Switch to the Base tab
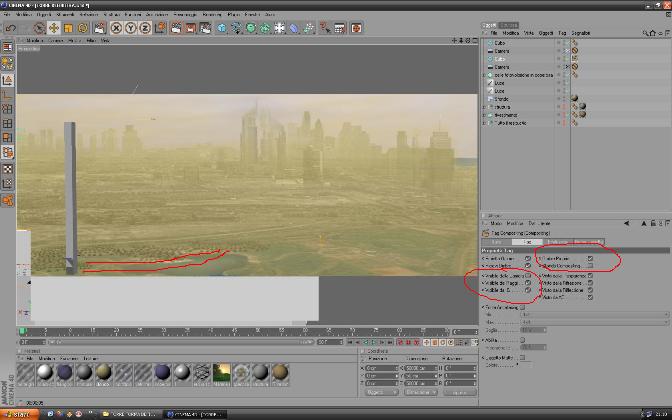 pos(497,242)
